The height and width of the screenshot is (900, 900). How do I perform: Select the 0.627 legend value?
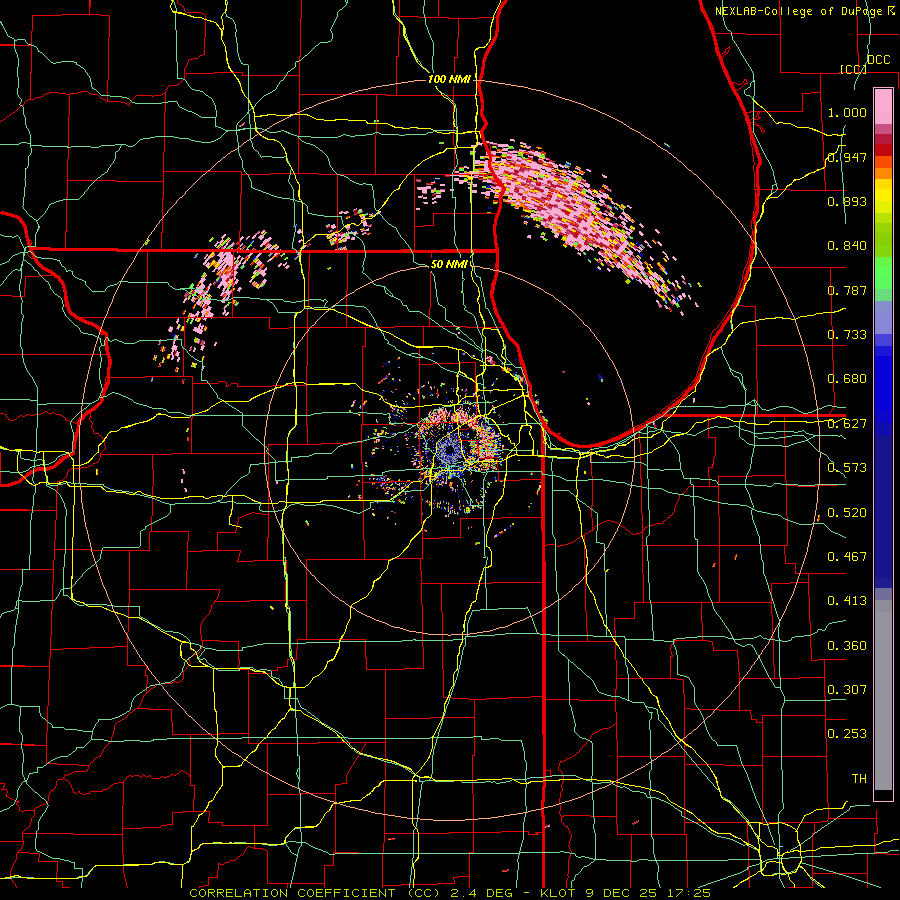click(x=847, y=424)
